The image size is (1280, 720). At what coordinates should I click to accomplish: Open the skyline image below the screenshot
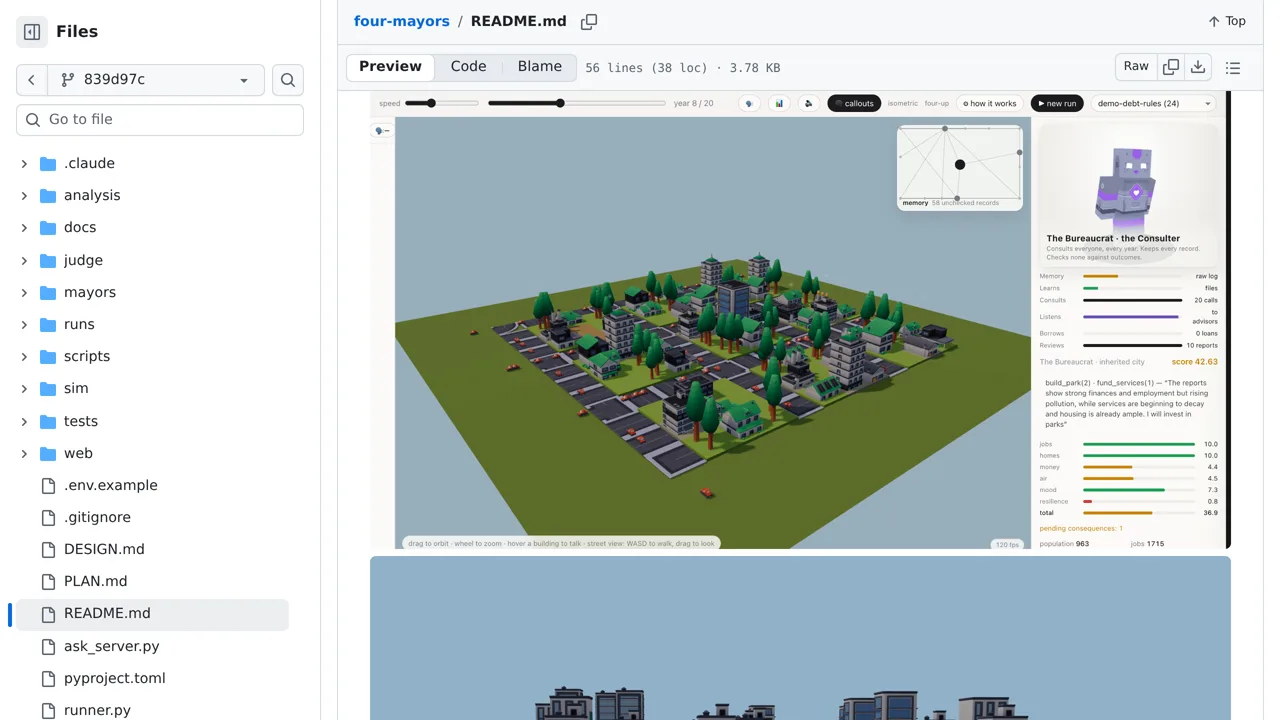point(800,638)
